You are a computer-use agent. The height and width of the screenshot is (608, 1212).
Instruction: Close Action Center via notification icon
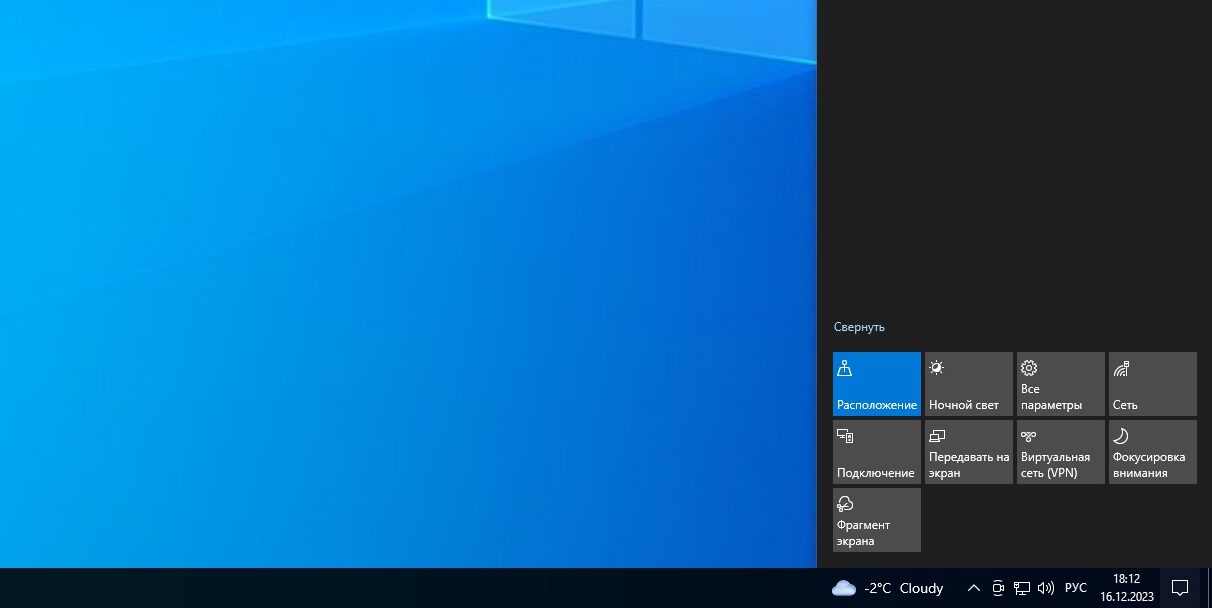point(1180,588)
